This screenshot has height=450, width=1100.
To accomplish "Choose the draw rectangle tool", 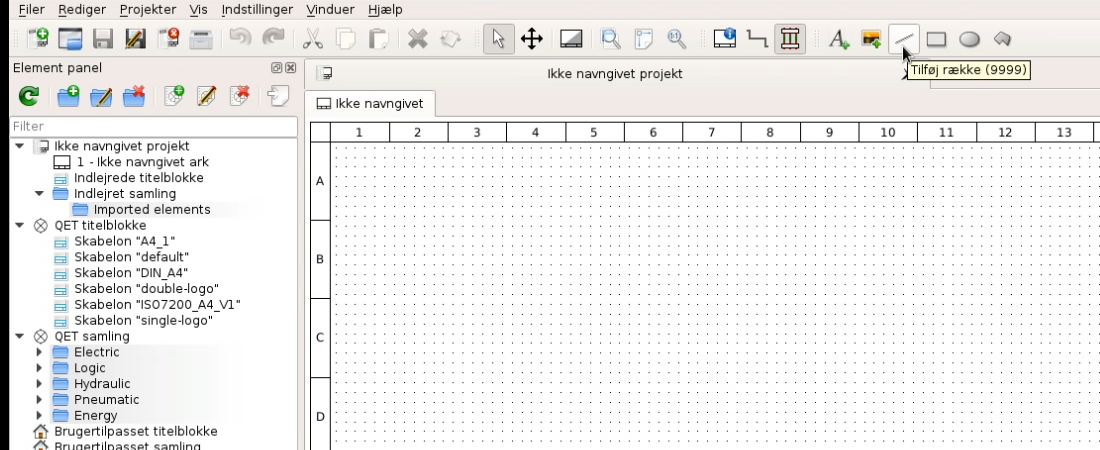I will [x=937, y=39].
